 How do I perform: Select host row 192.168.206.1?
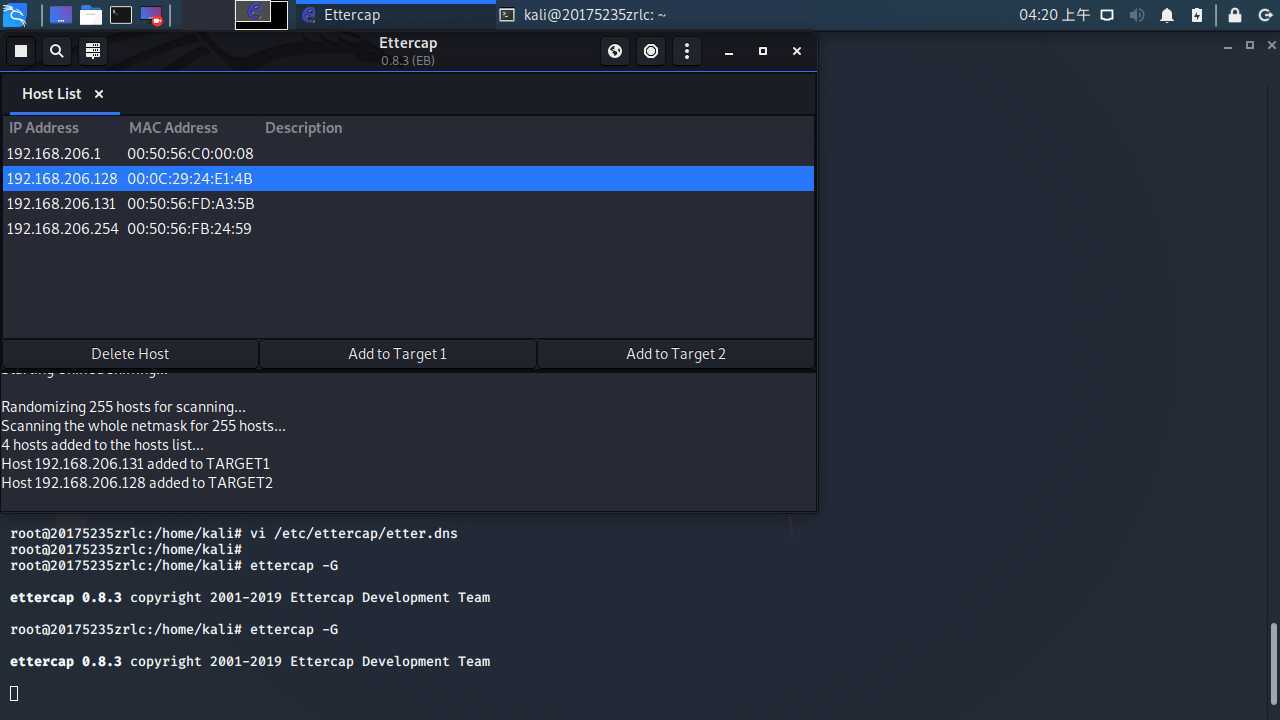tap(408, 154)
